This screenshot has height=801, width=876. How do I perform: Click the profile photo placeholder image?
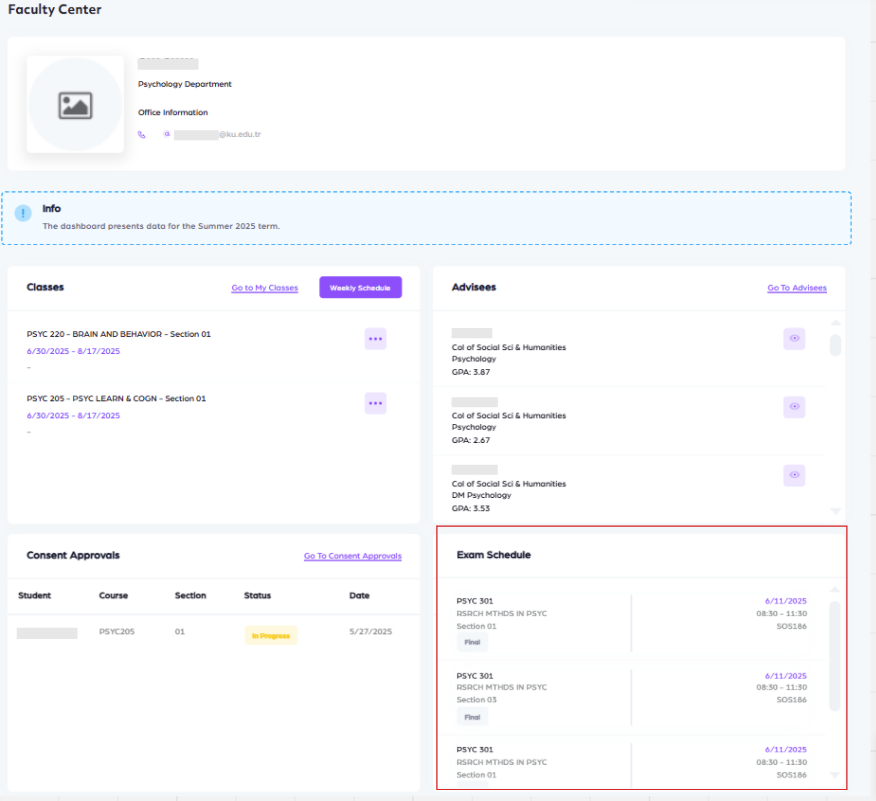coord(75,105)
